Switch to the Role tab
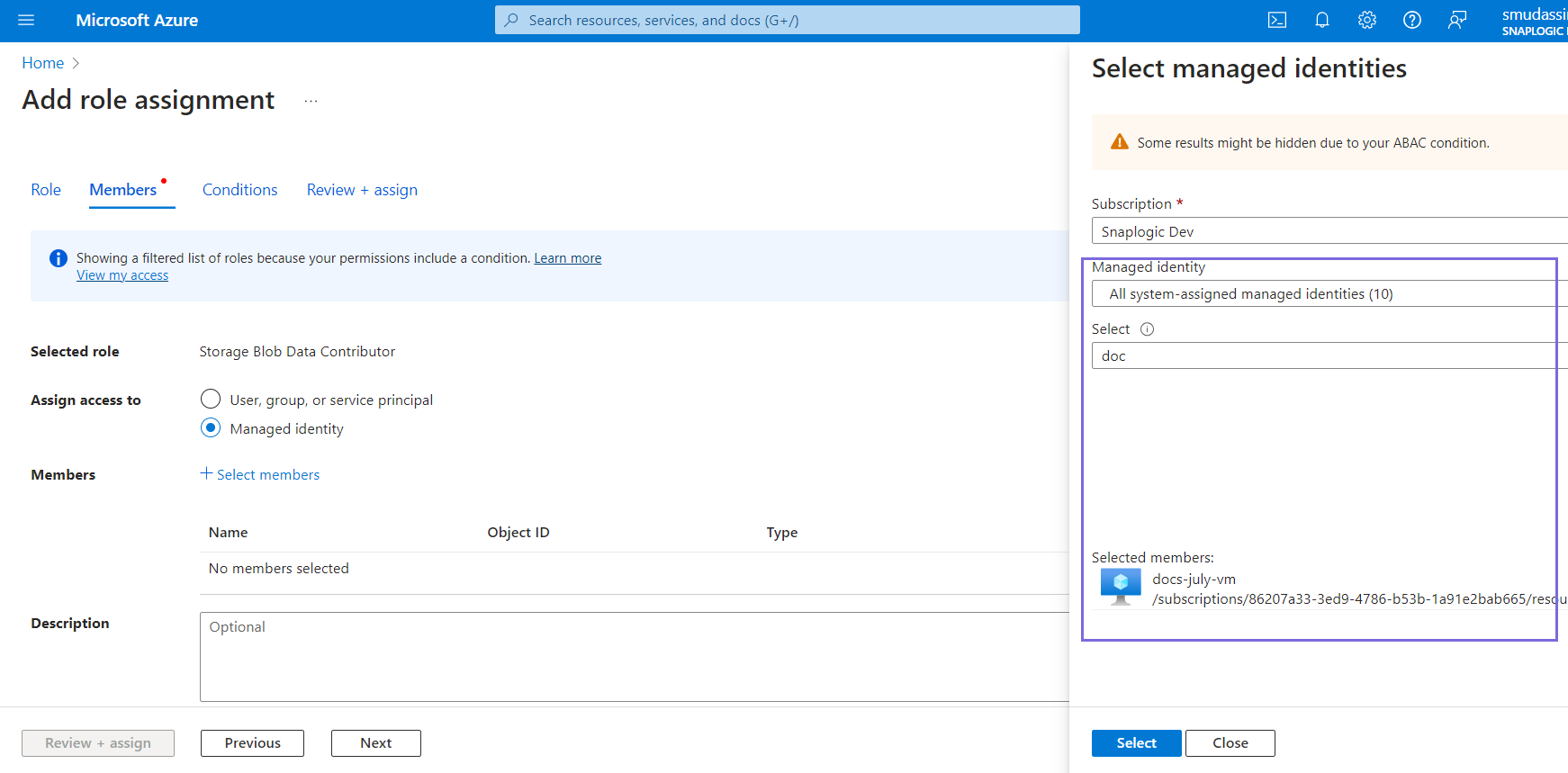This screenshot has width=1568, height=773. (x=46, y=190)
